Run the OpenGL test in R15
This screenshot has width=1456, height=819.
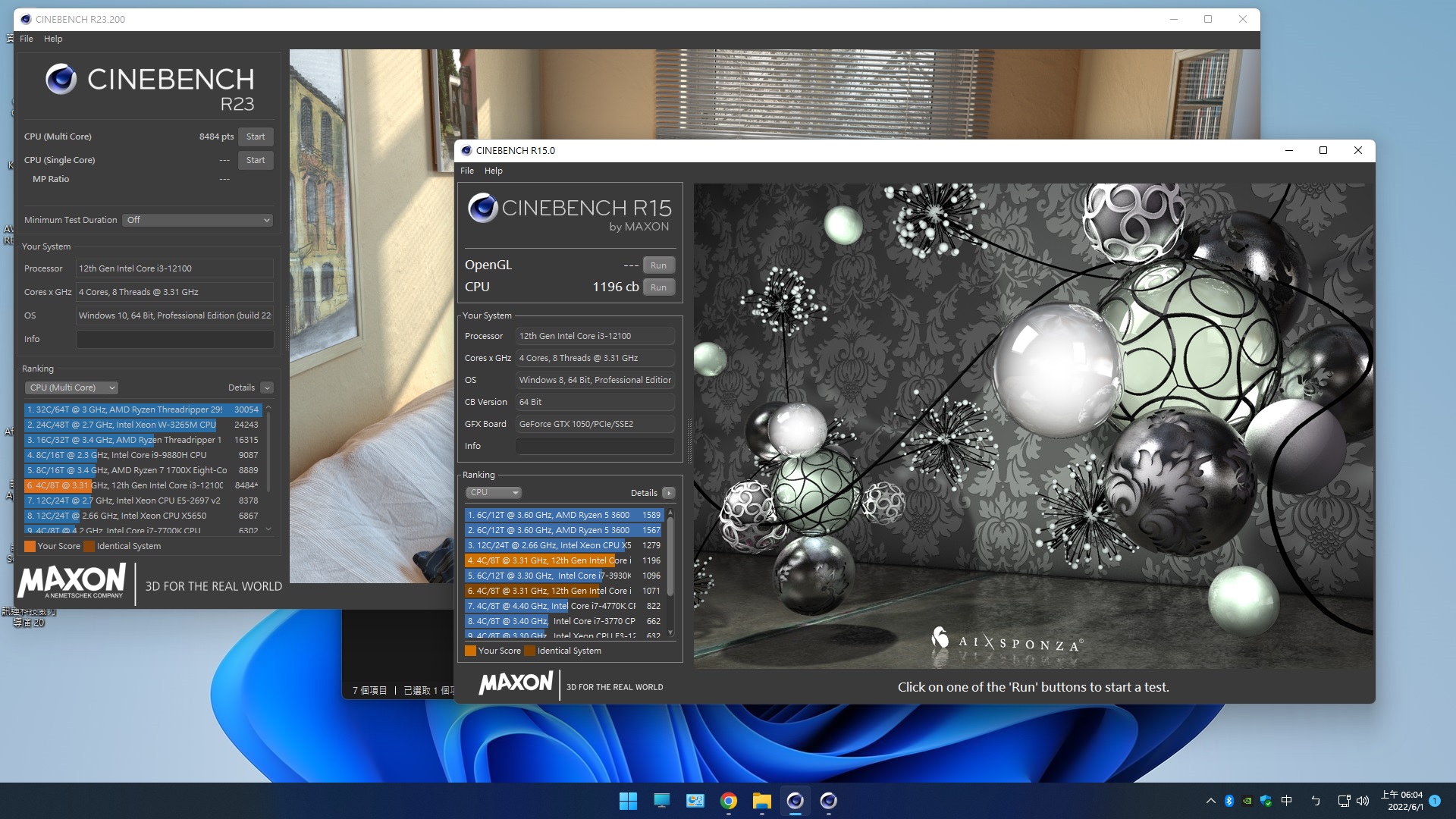click(x=658, y=265)
